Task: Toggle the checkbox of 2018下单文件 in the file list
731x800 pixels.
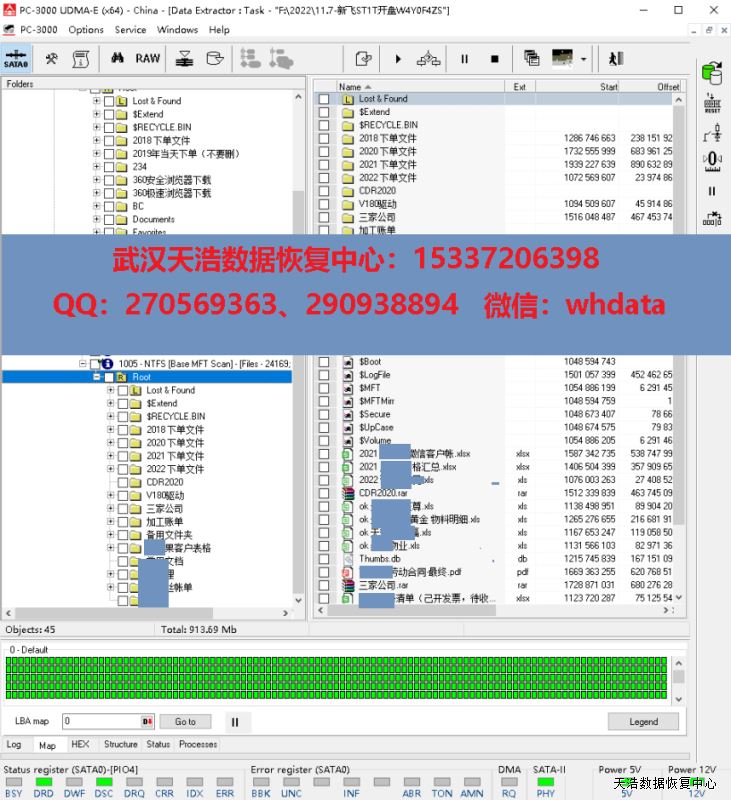Action: [323, 138]
